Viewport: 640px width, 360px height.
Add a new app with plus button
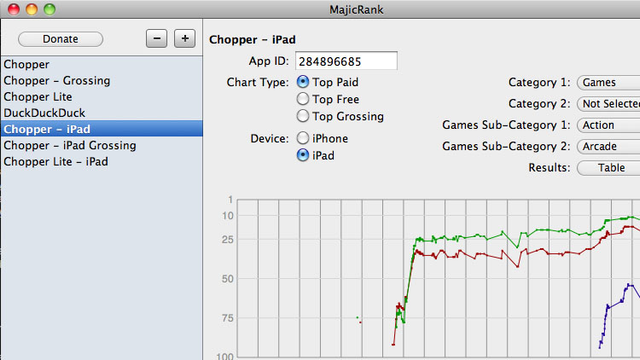(184, 39)
